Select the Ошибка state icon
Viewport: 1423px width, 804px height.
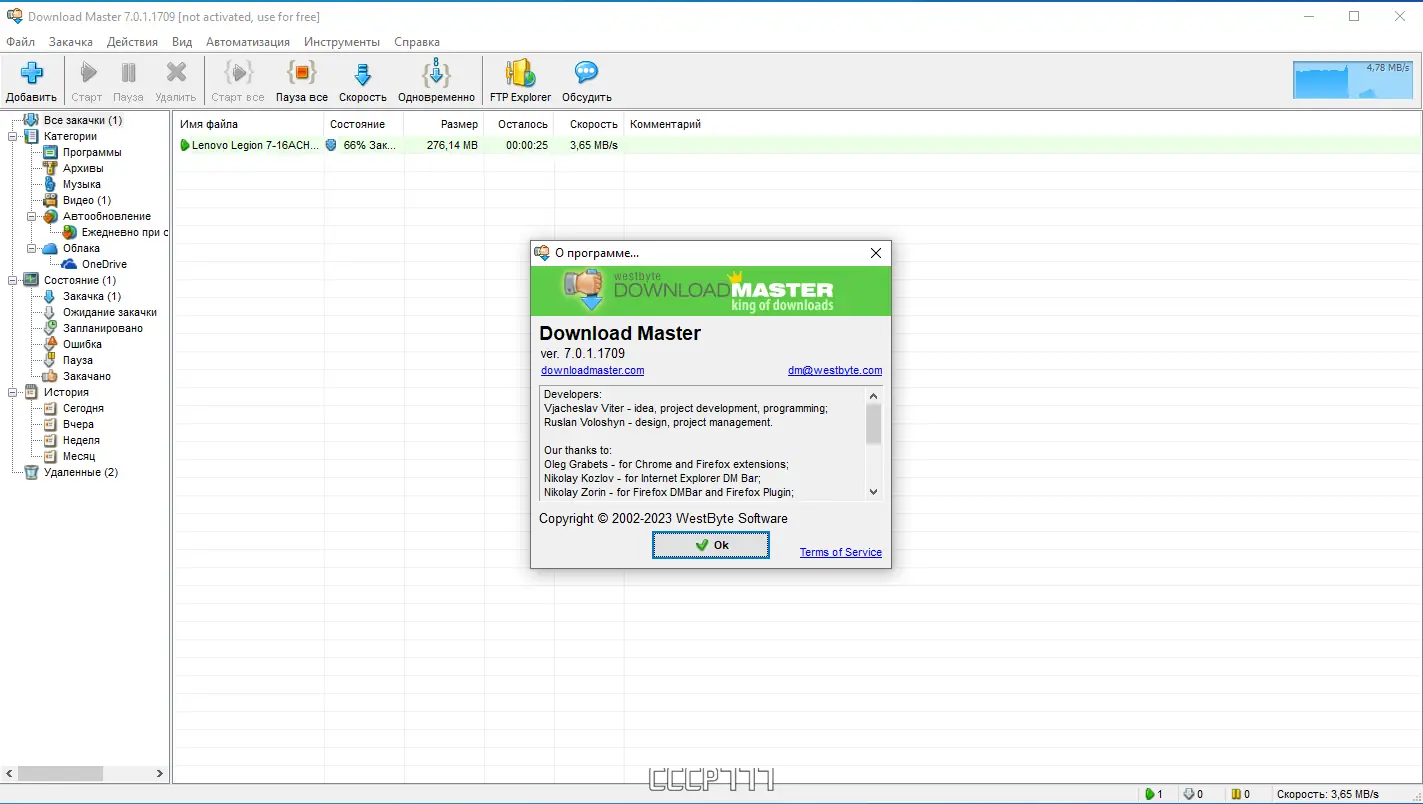50,344
